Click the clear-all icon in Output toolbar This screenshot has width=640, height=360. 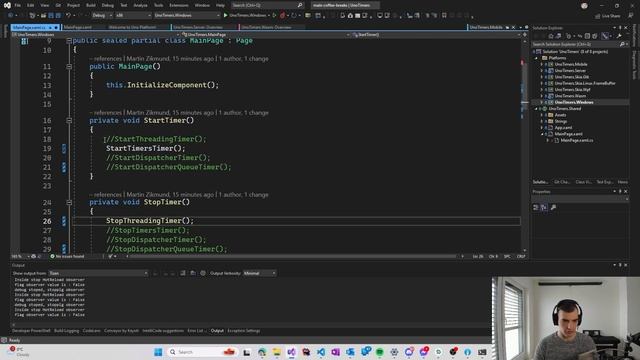[182, 273]
